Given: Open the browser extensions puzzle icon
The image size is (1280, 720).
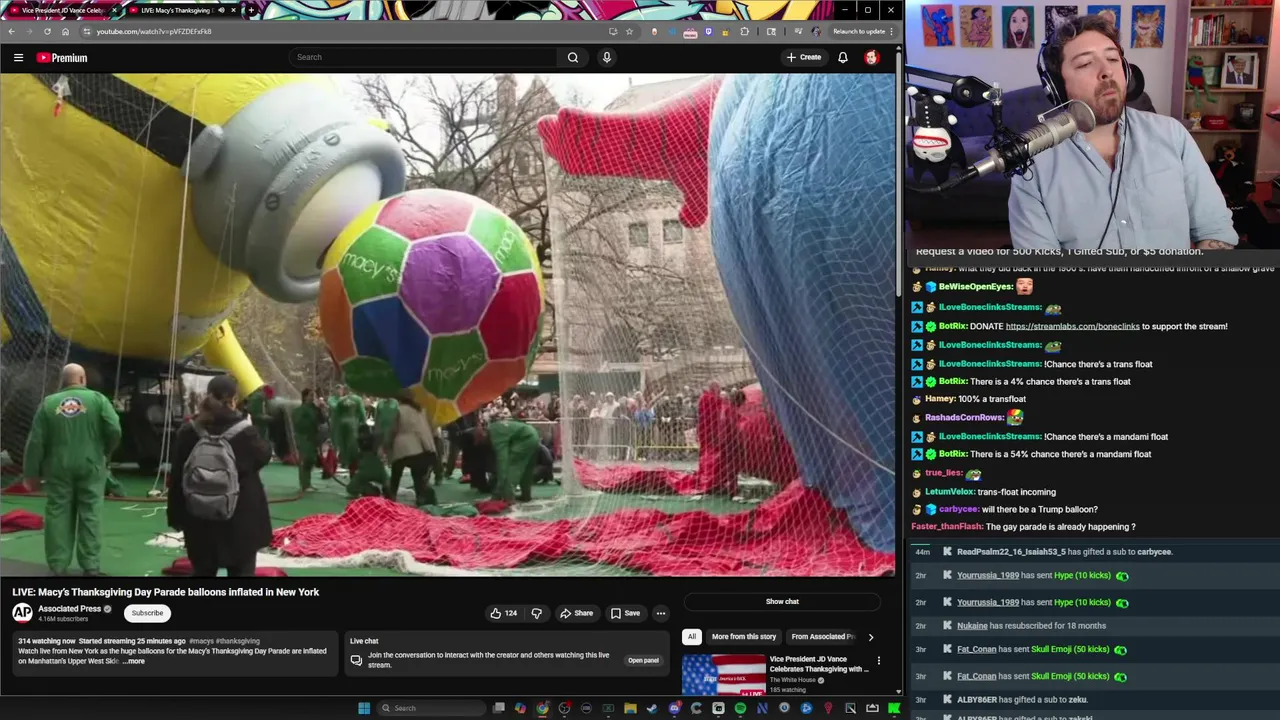Looking at the screenshot, I should pos(744,31).
